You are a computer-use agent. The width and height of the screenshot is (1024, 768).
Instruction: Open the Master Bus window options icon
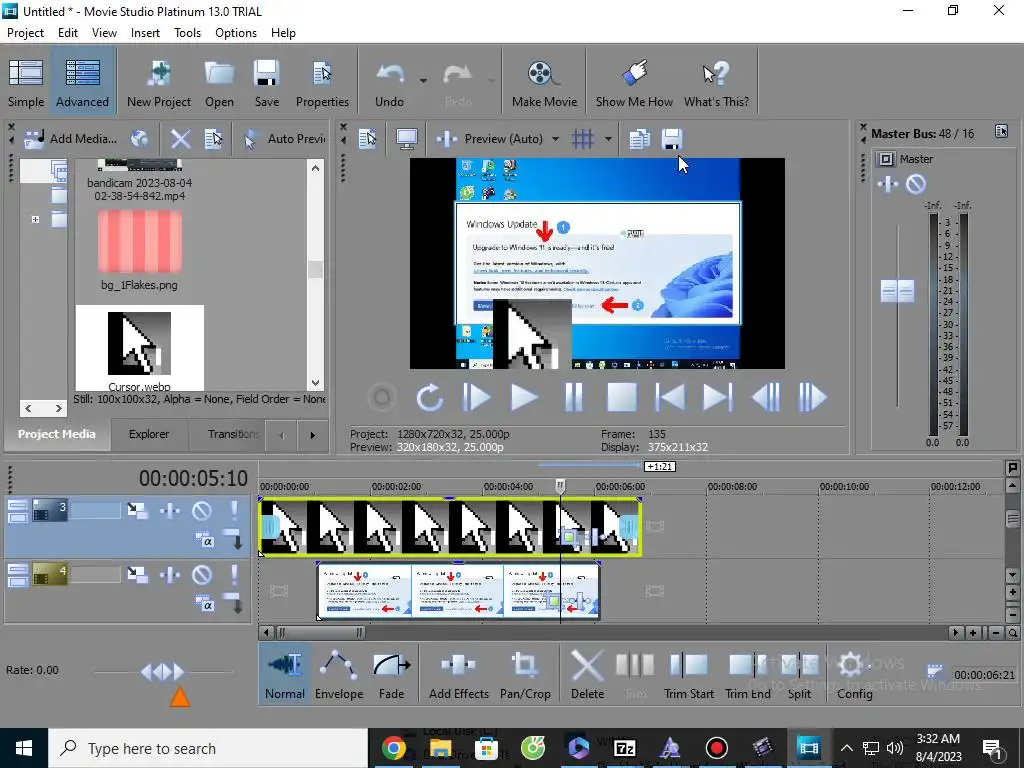(x=1001, y=131)
